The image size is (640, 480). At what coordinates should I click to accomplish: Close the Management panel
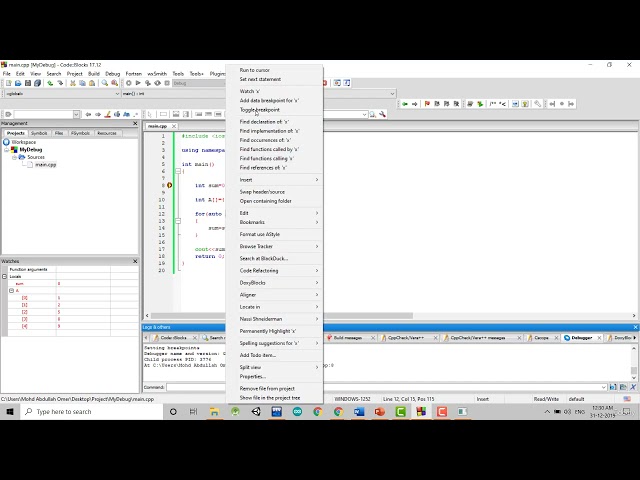(x=136, y=123)
